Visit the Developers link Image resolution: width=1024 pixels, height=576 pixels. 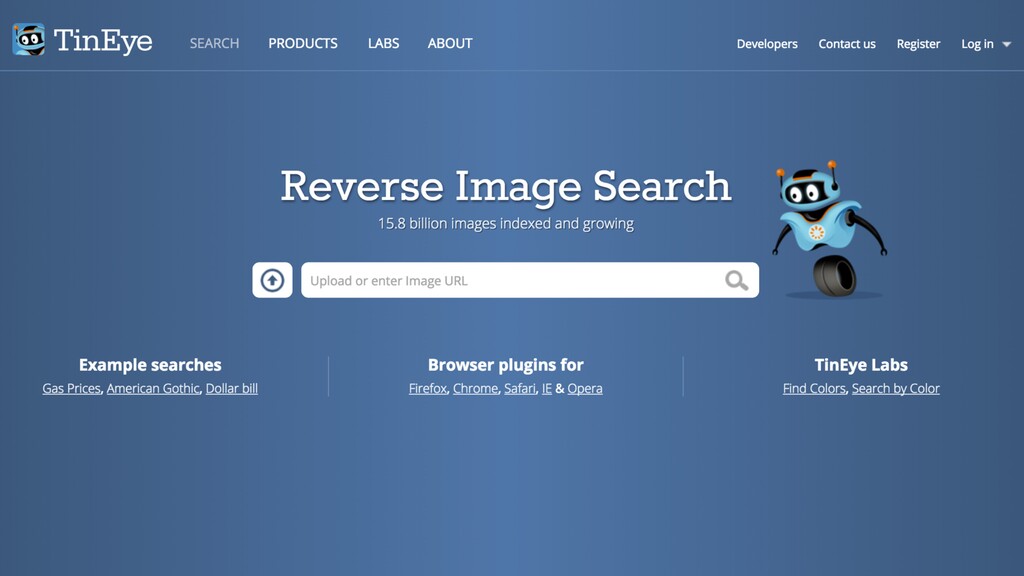[767, 44]
